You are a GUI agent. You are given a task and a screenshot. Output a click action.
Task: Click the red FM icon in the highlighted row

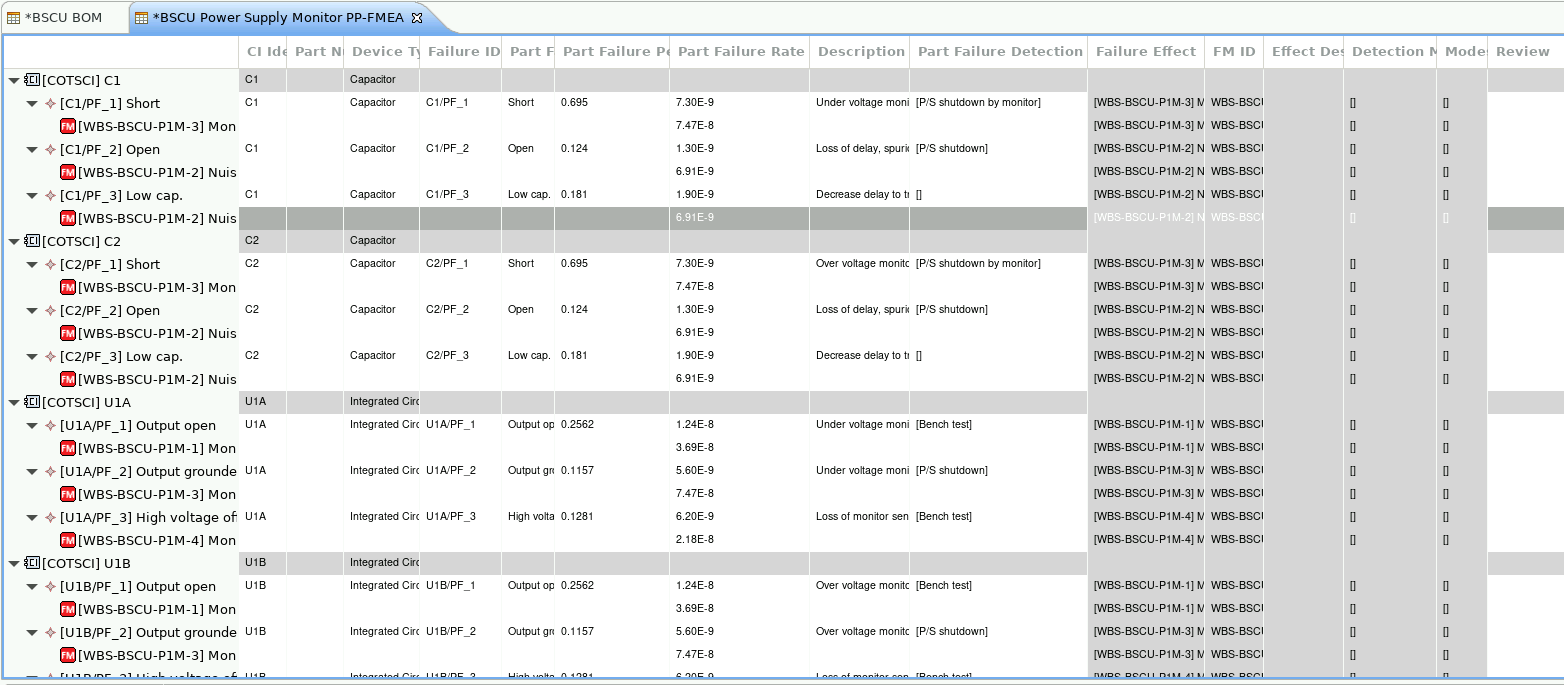click(x=68, y=218)
